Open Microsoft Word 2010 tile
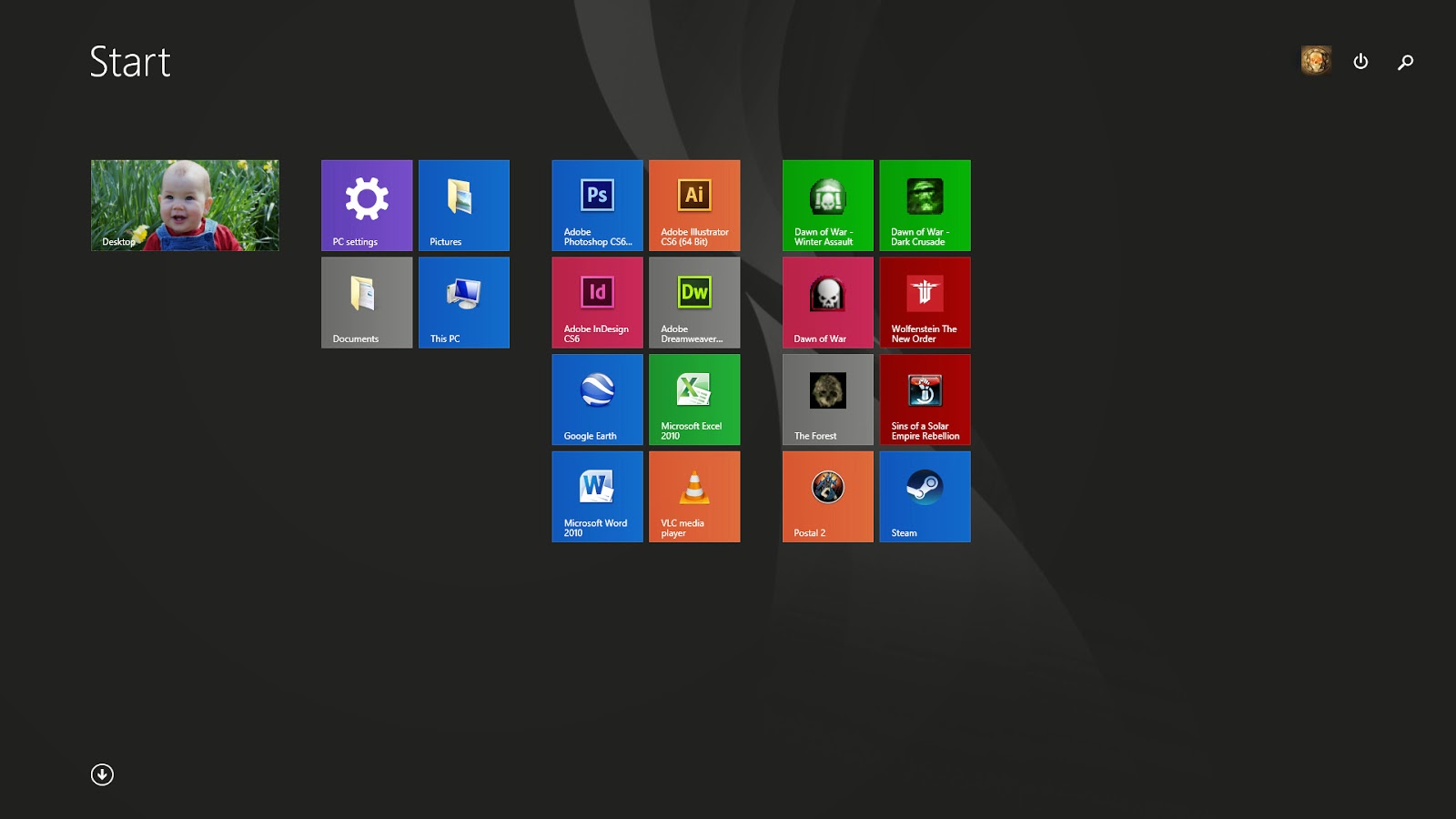Image resolution: width=1456 pixels, height=819 pixels. (597, 497)
